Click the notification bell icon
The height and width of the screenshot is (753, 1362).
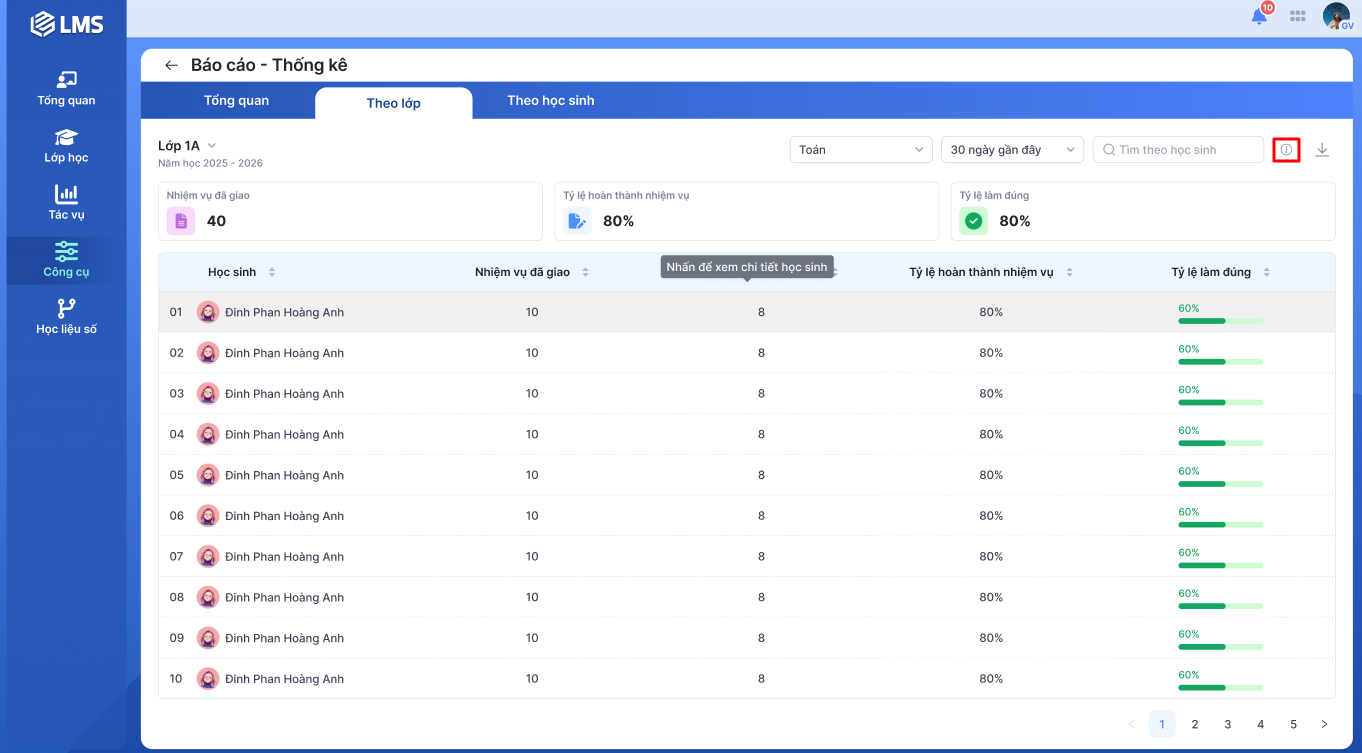point(1259,16)
